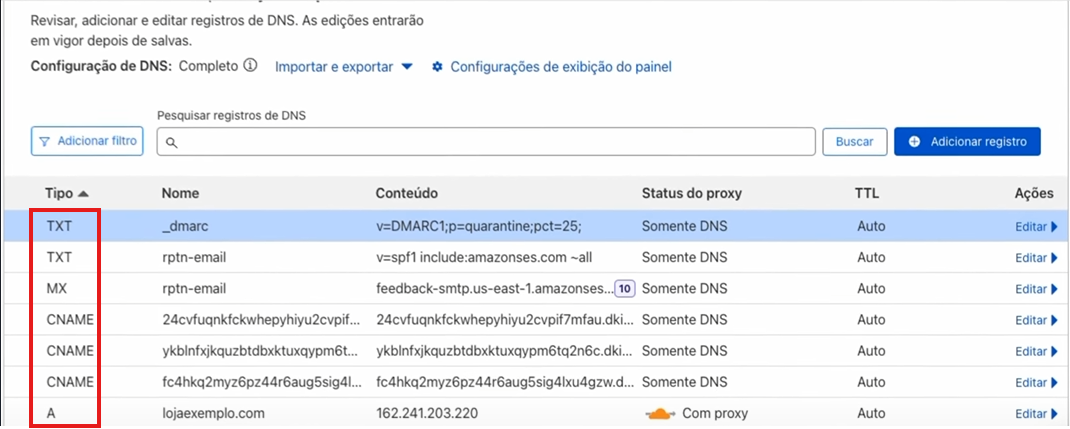Edit the ykblnfxjkq CNAME record

[x=1037, y=351]
